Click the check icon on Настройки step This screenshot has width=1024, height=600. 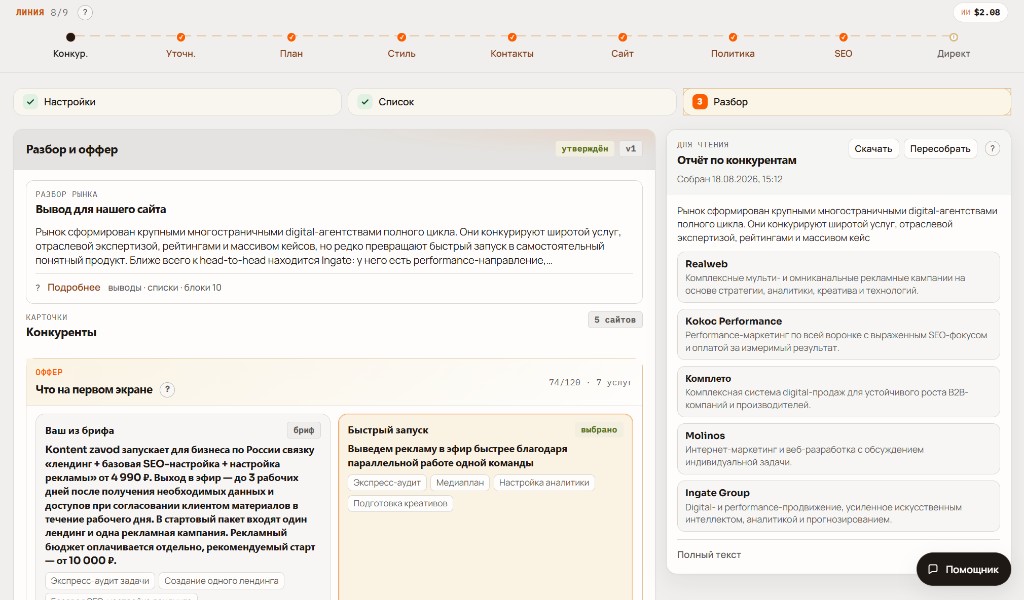[30, 102]
